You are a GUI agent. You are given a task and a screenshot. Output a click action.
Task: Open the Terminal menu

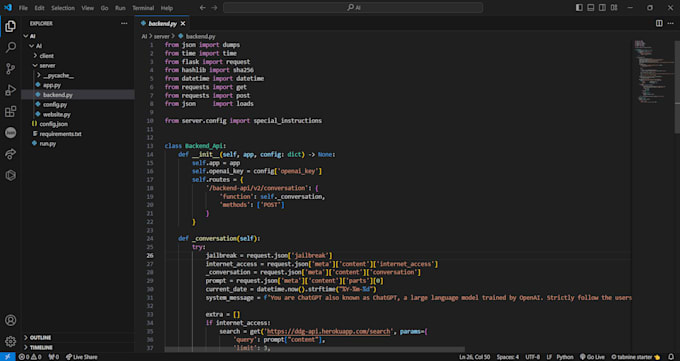point(143,8)
